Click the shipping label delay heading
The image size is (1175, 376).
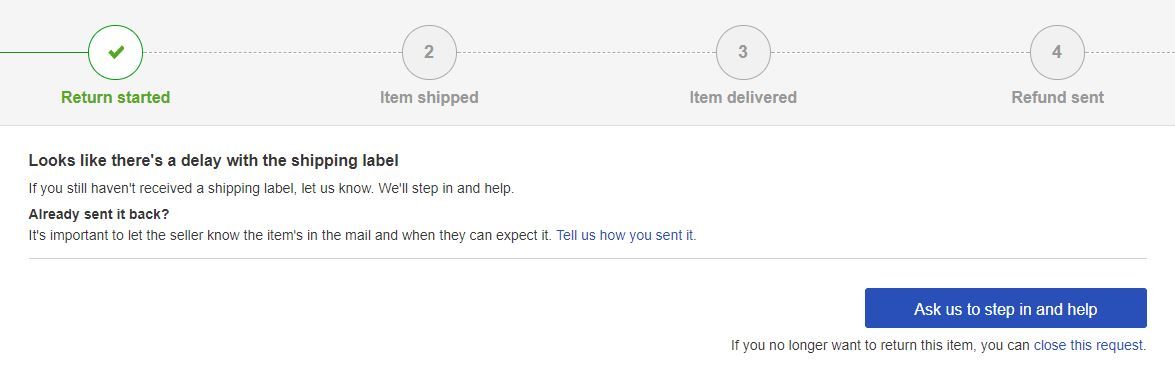point(214,160)
